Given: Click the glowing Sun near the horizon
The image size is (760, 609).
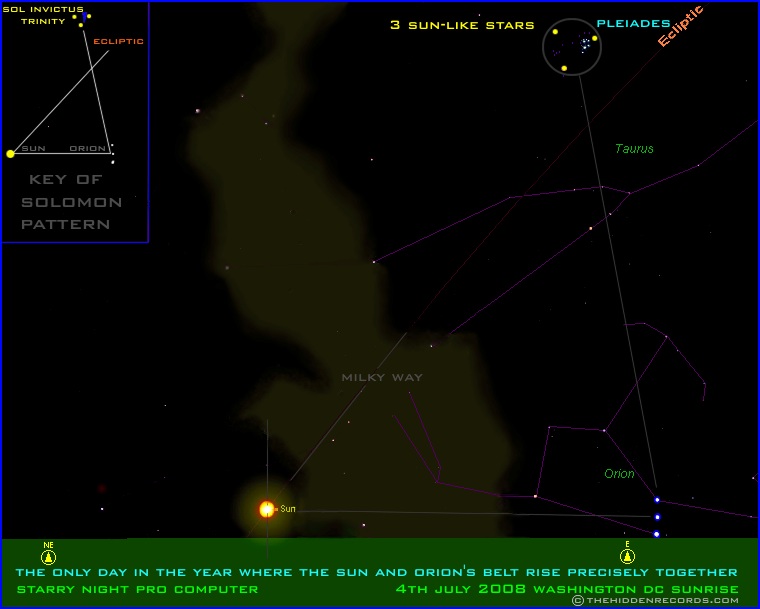Looking at the screenshot, I should click(267, 509).
